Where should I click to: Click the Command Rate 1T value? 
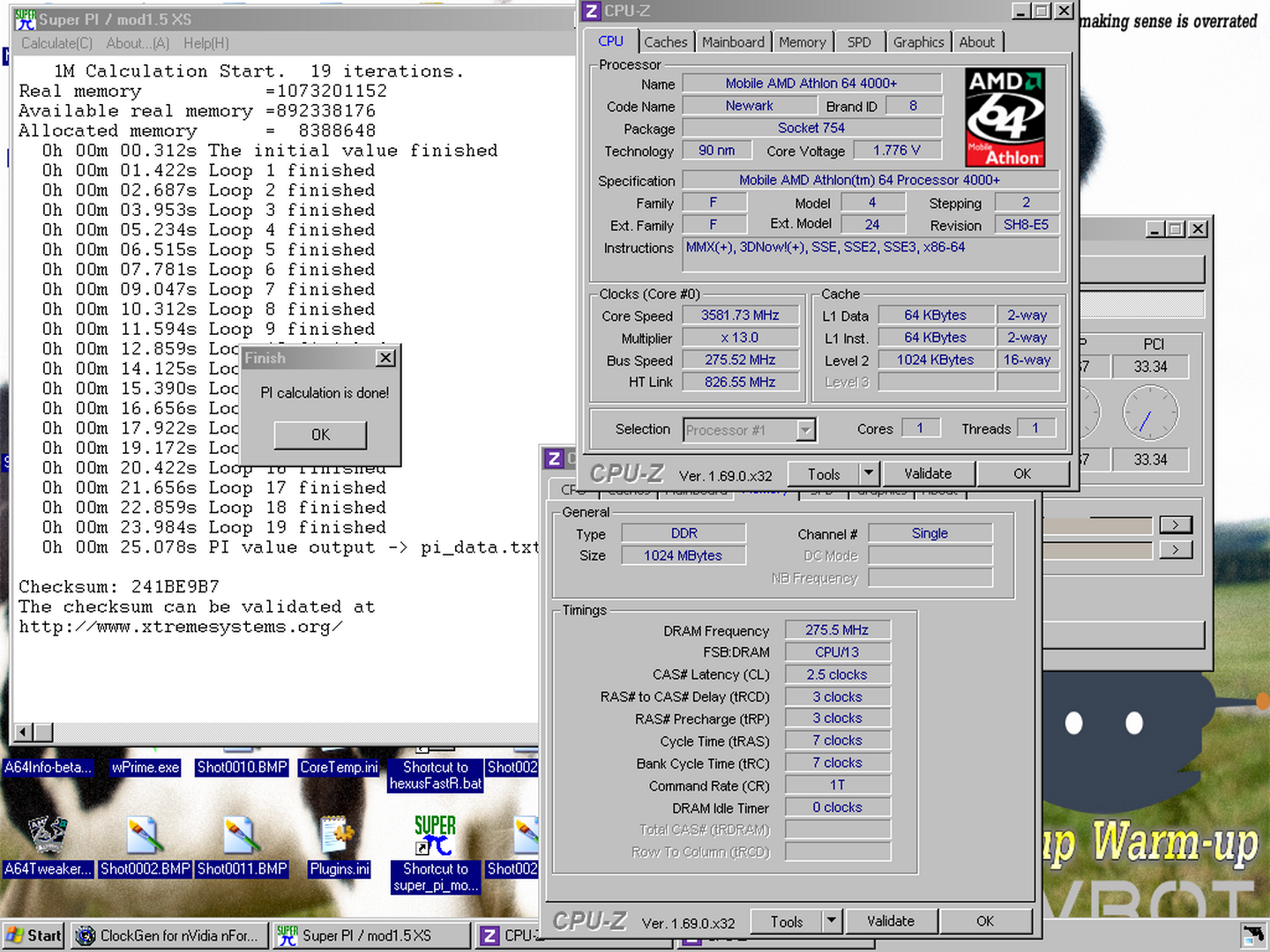click(837, 785)
